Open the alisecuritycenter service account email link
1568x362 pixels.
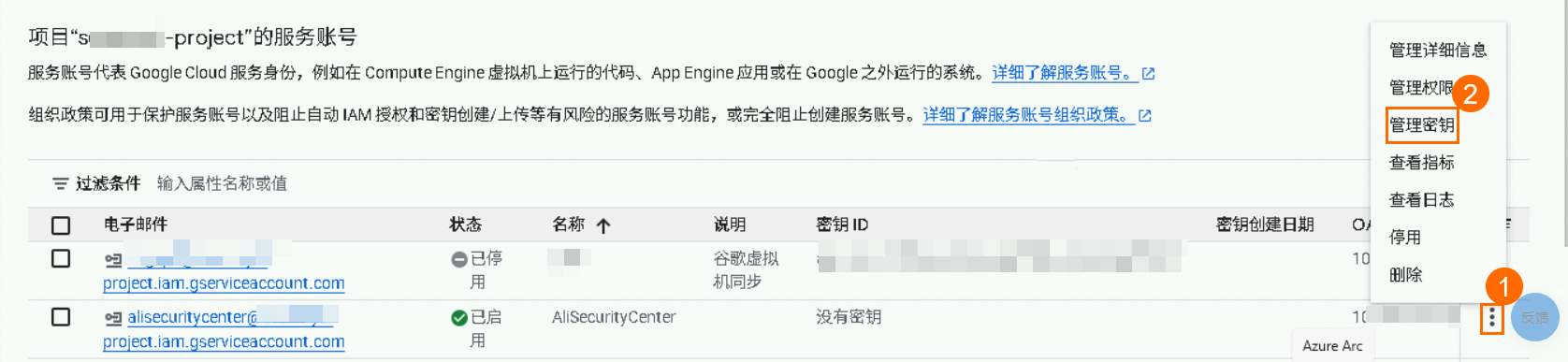point(224,329)
